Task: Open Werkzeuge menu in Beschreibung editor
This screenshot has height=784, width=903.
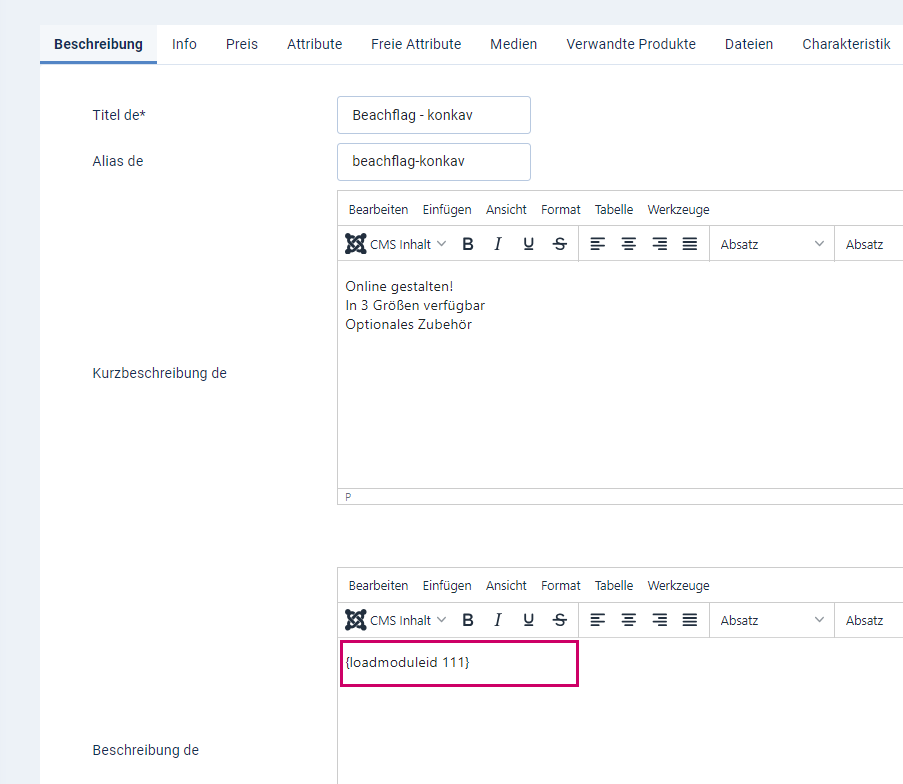Action: [x=678, y=586]
